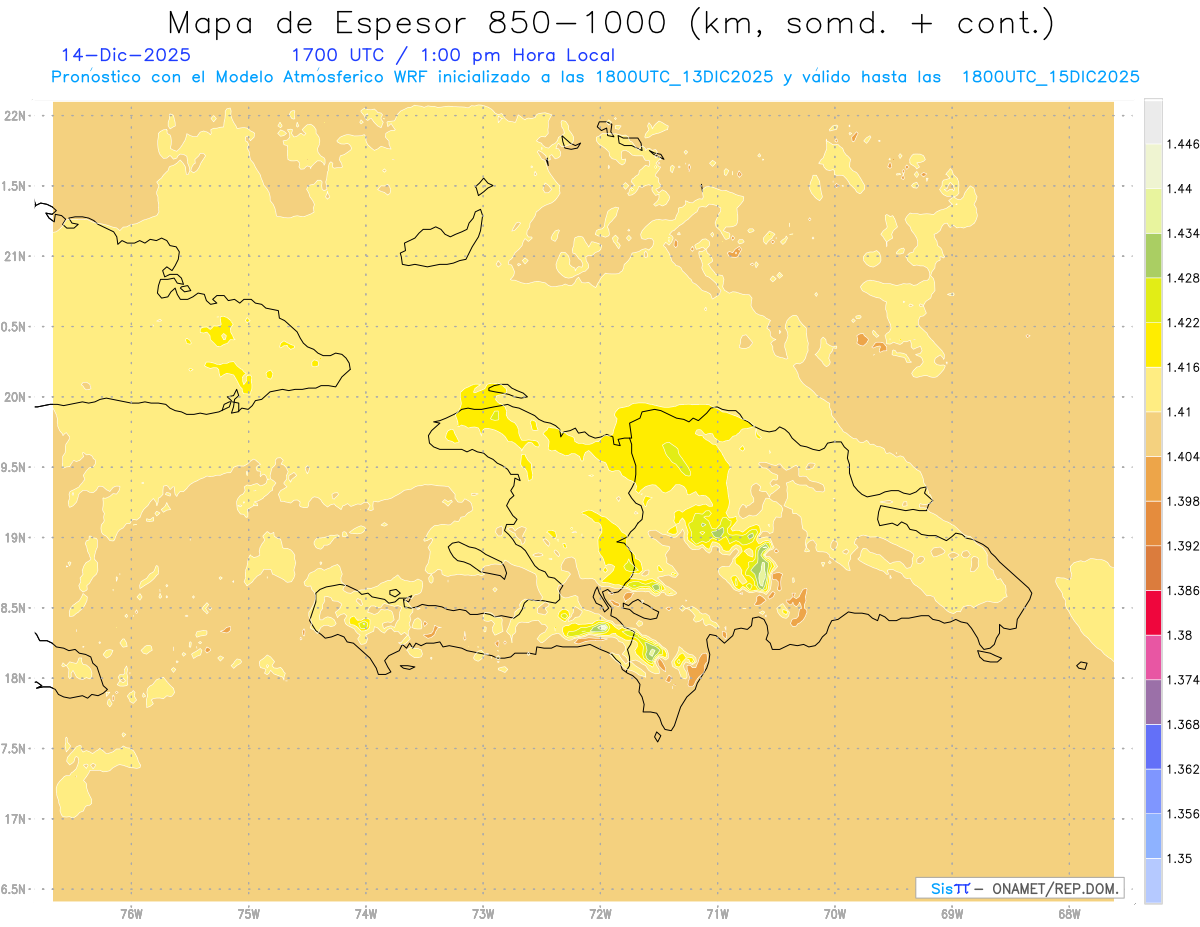Click the colorbar value '1.44'
Image resolution: width=1200 pixels, height=927 pixels.
(x=1179, y=189)
